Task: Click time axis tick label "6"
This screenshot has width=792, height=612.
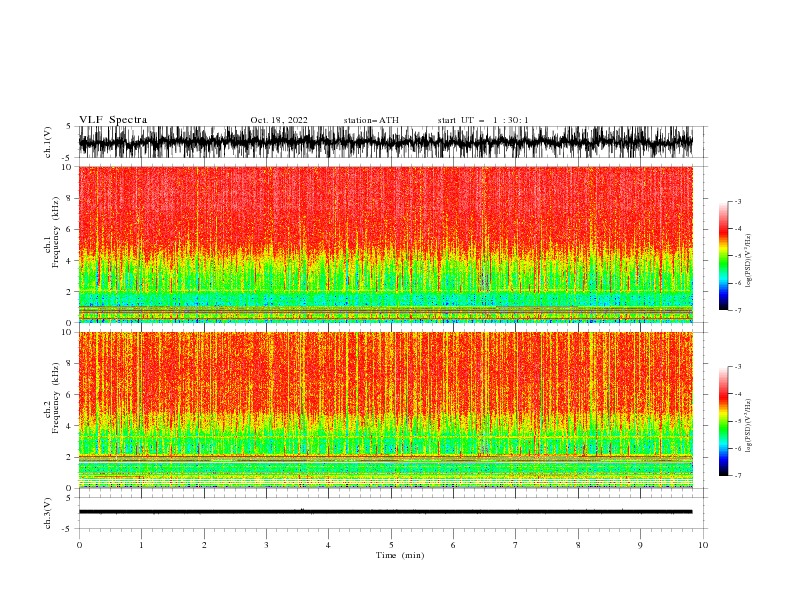Action: pyautogui.click(x=454, y=545)
